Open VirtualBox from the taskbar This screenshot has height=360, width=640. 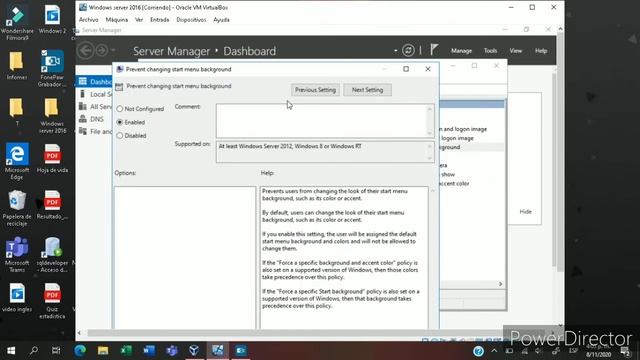(194, 351)
